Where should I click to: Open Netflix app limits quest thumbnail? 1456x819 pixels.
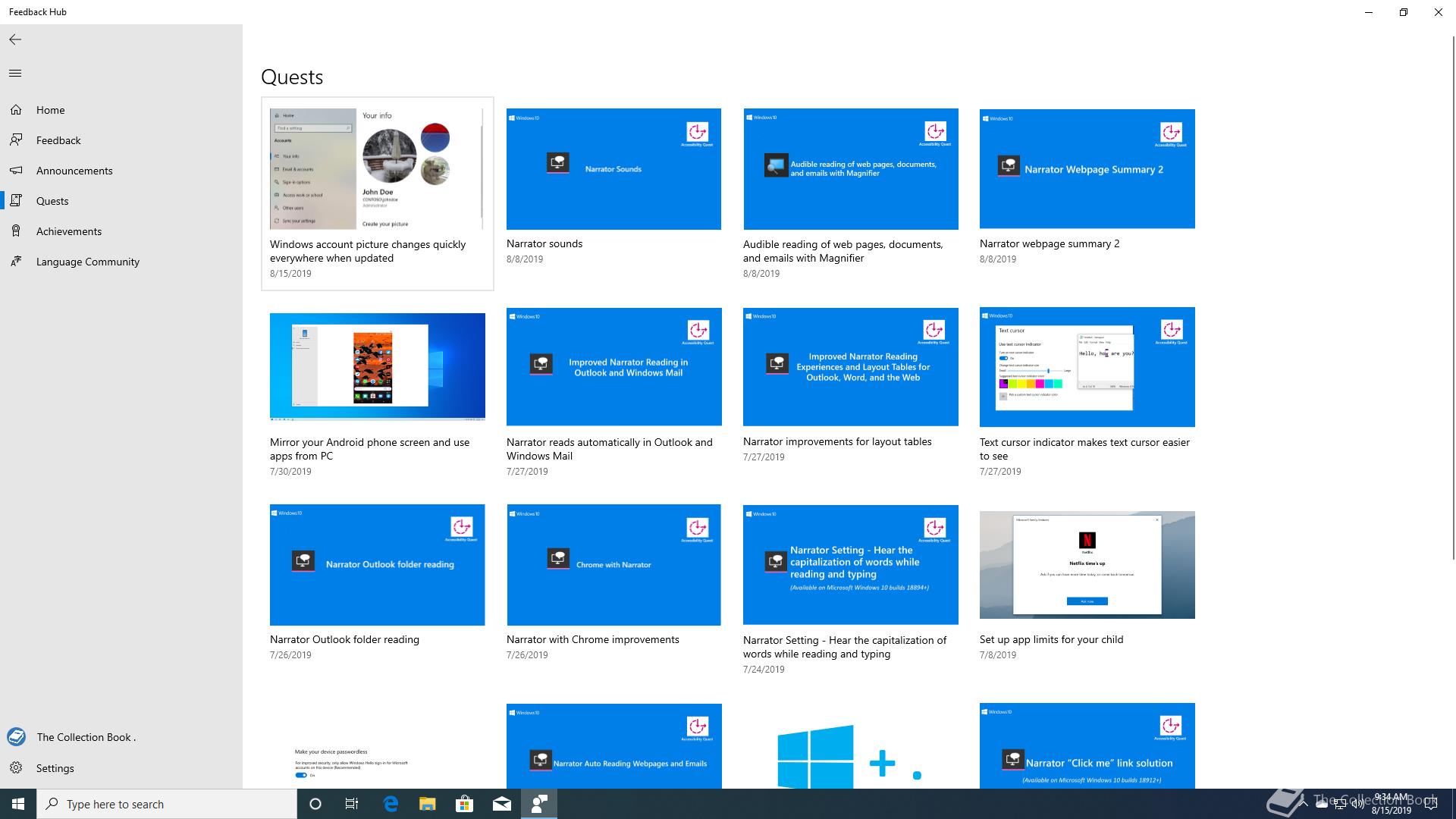(1087, 565)
